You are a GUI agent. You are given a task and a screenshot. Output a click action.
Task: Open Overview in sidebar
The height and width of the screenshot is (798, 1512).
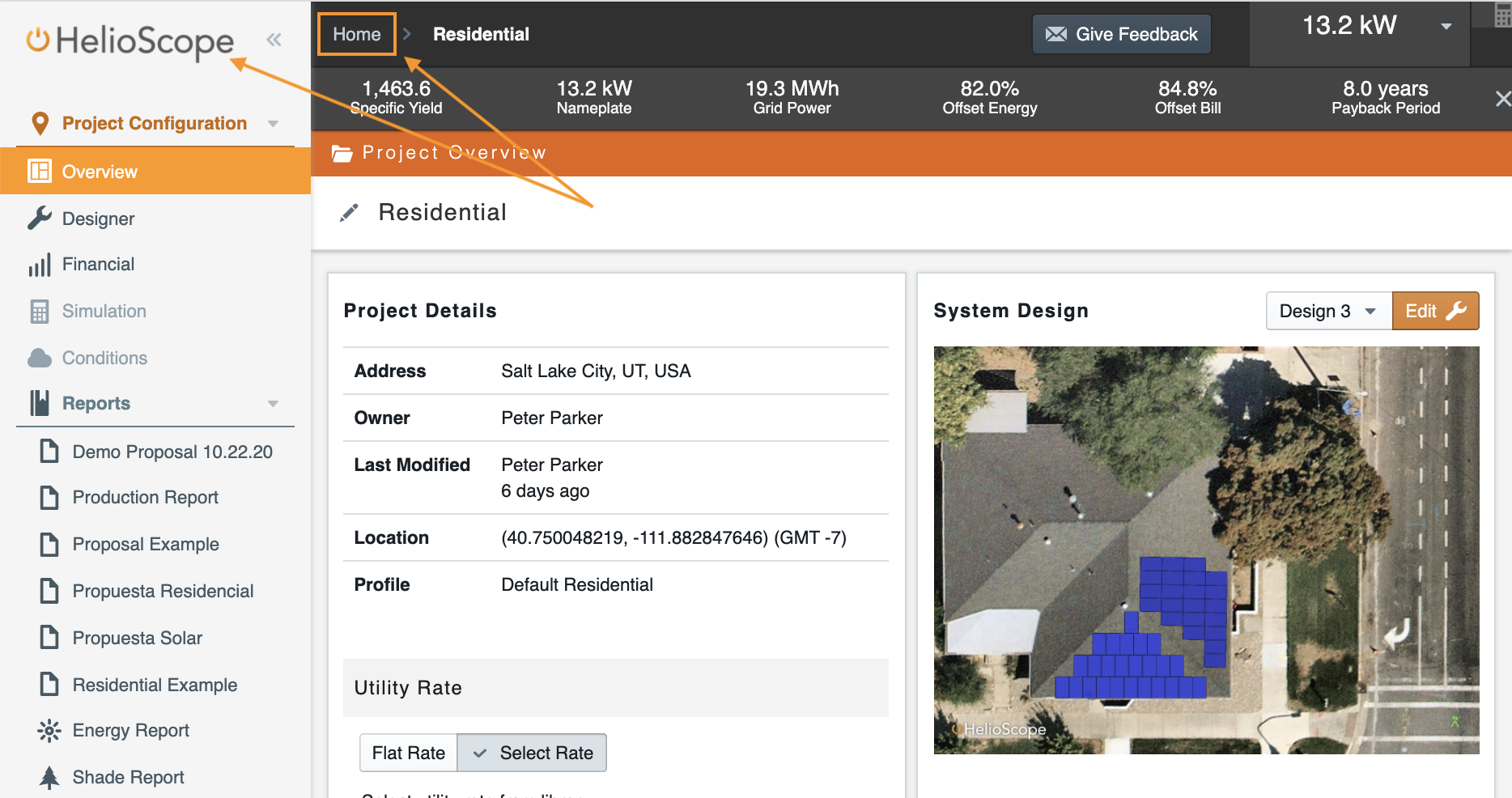click(x=155, y=171)
